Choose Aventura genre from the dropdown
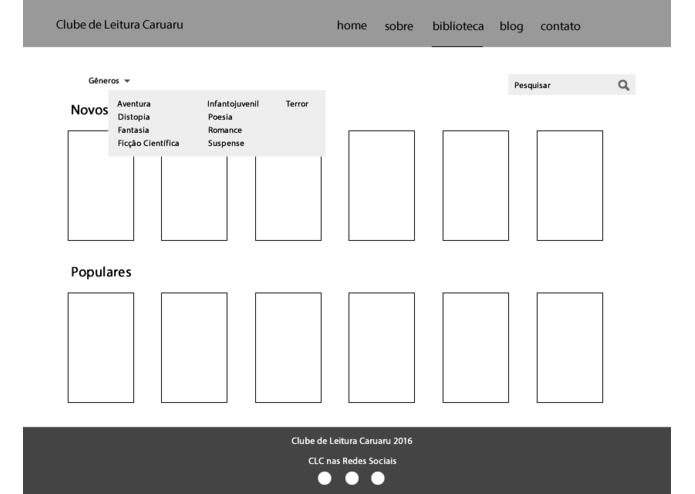 134,104
